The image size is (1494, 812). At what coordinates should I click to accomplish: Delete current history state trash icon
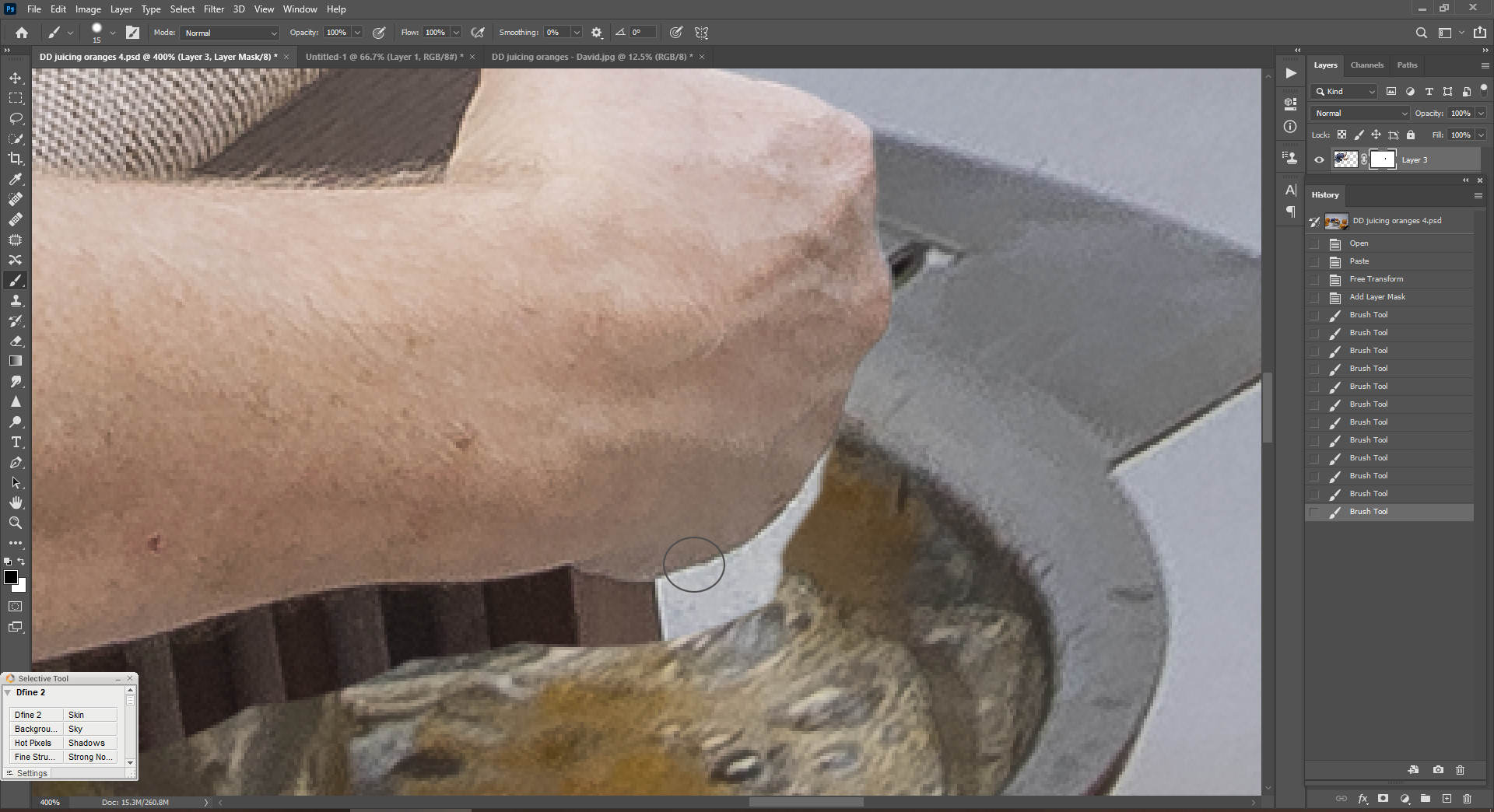(1460, 770)
